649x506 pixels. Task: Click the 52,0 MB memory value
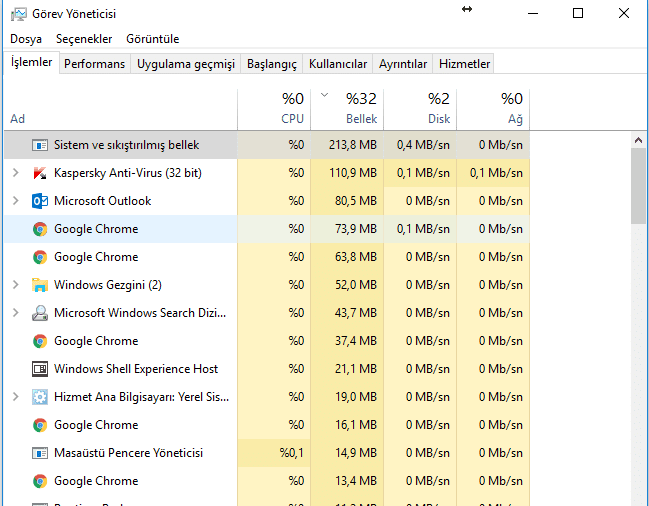pyautogui.click(x=356, y=285)
